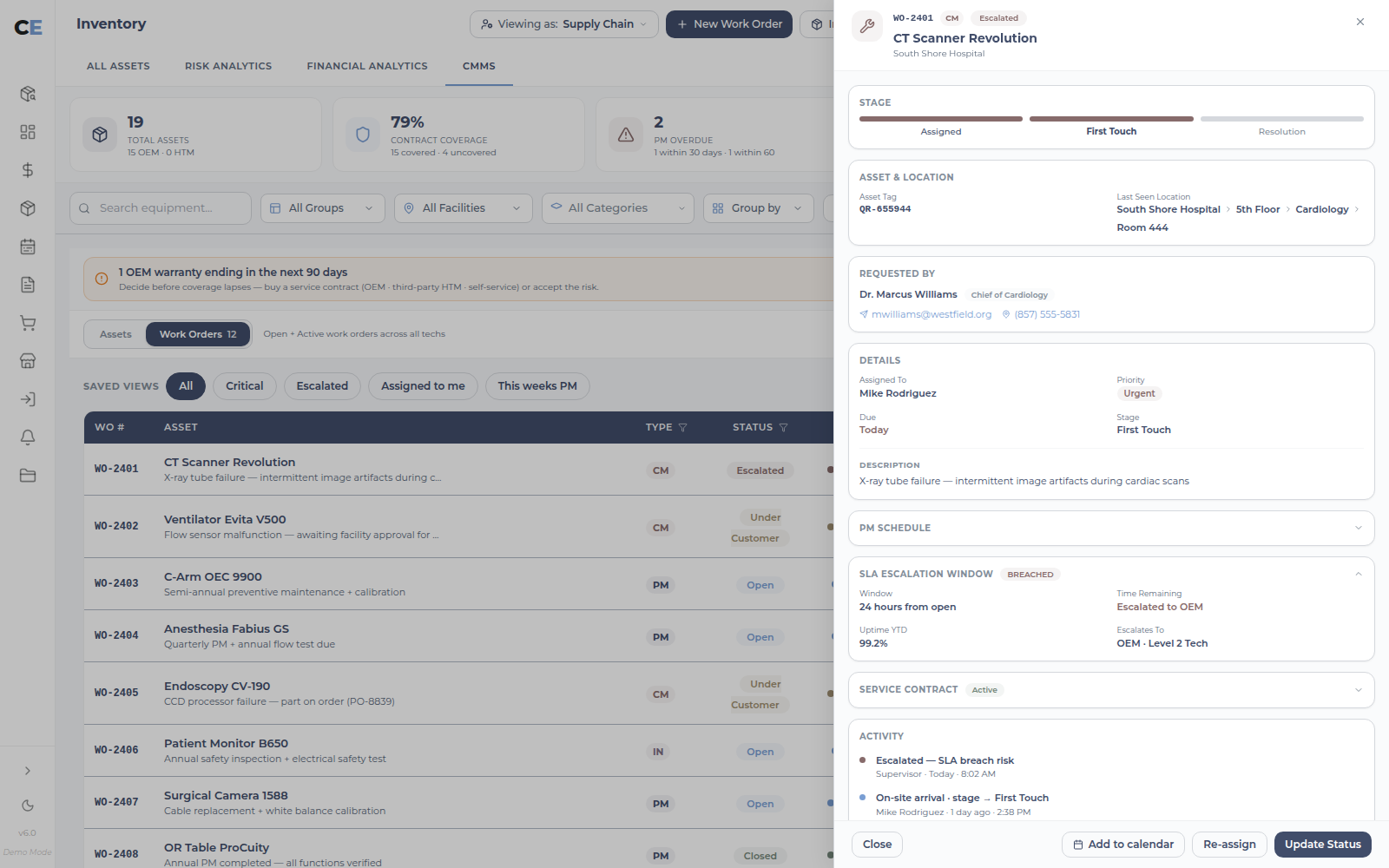Click the Type column filter icon

(x=682, y=427)
